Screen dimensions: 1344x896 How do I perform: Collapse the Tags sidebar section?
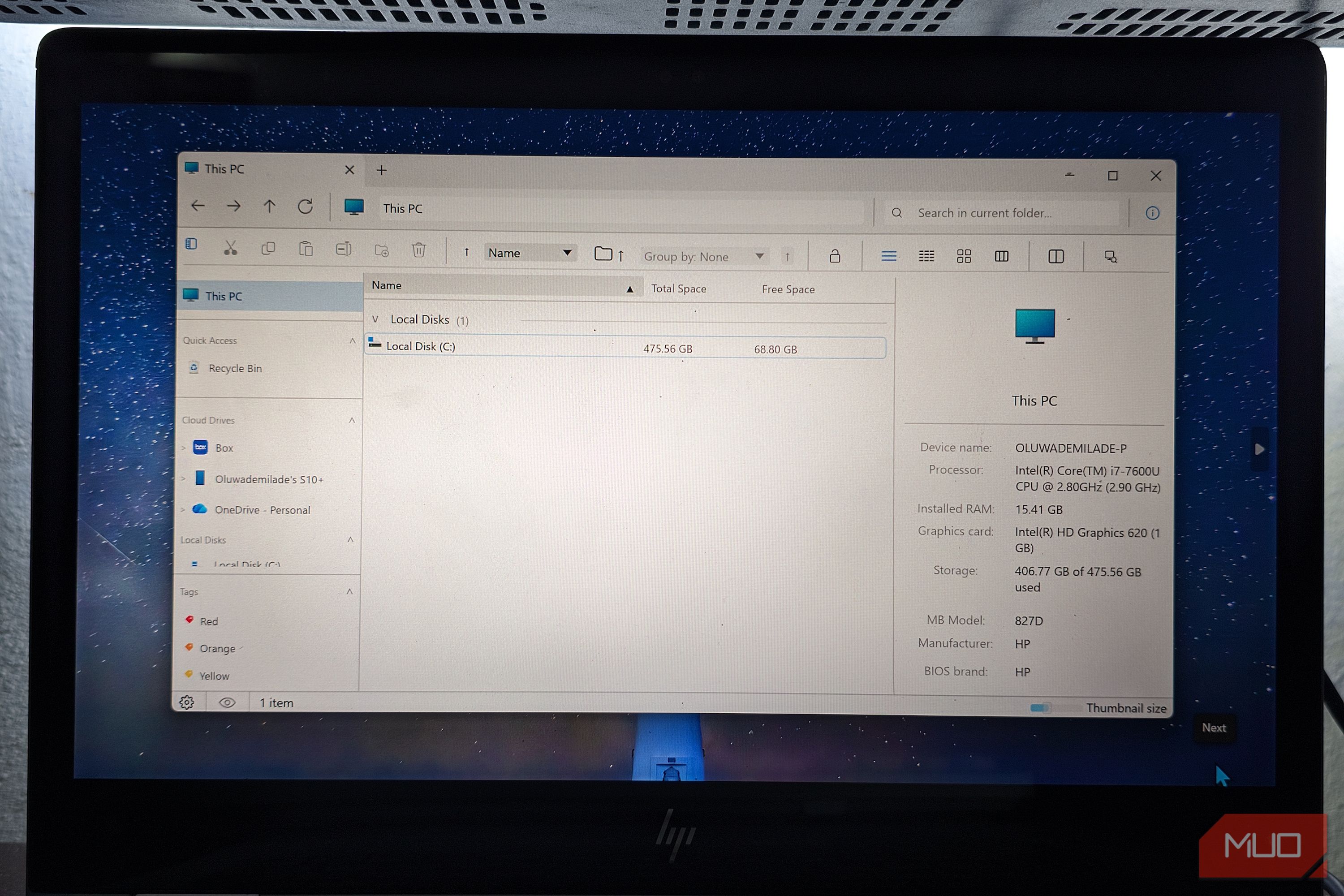(349, 592)
